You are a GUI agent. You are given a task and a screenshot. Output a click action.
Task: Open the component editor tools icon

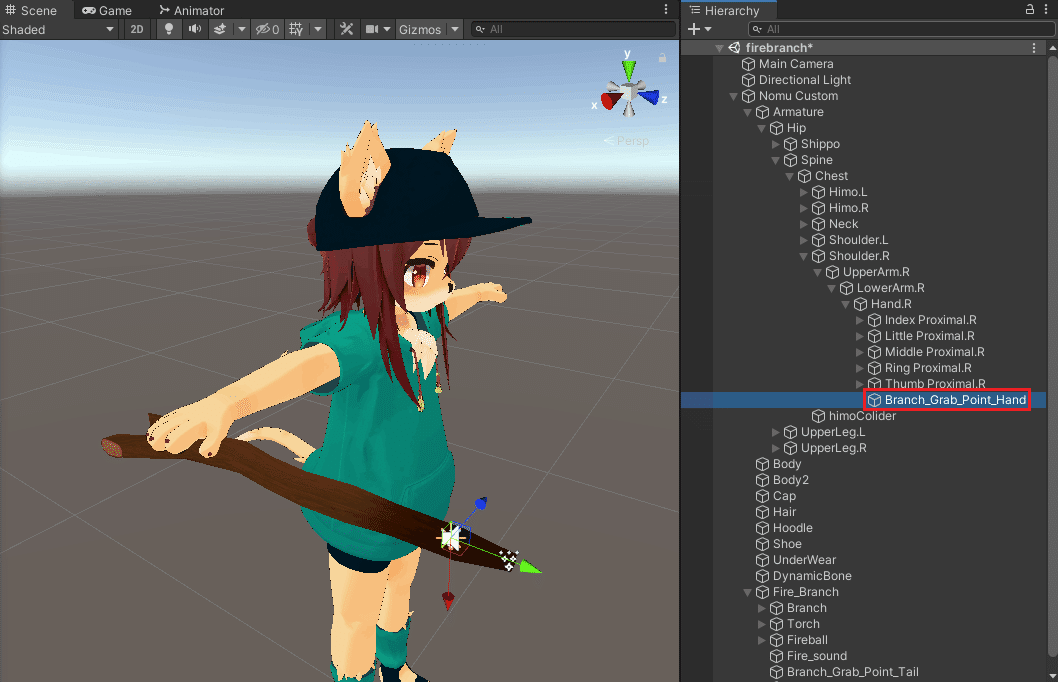click(x=347, y=29)
